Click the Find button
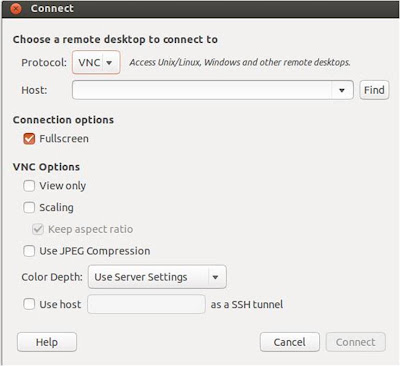400x366 pixels. [x=374, y=90]
